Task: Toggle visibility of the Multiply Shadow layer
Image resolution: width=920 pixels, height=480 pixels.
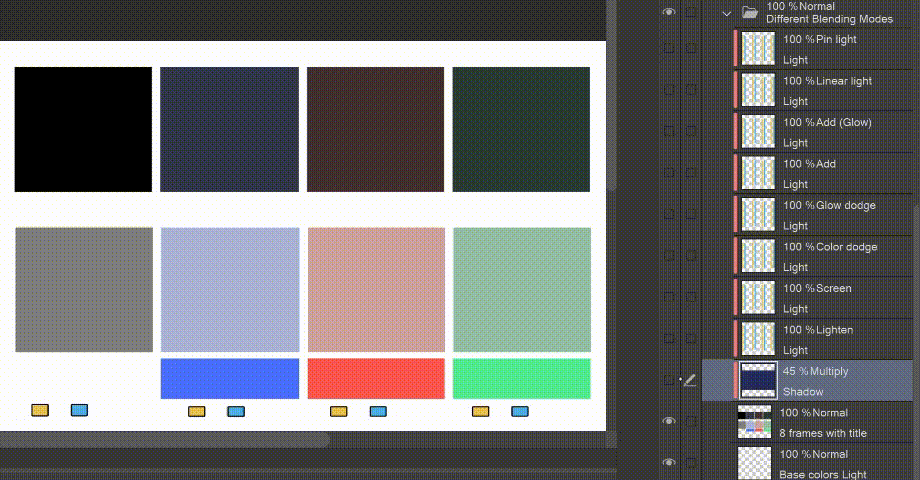Action: point(669,380)
